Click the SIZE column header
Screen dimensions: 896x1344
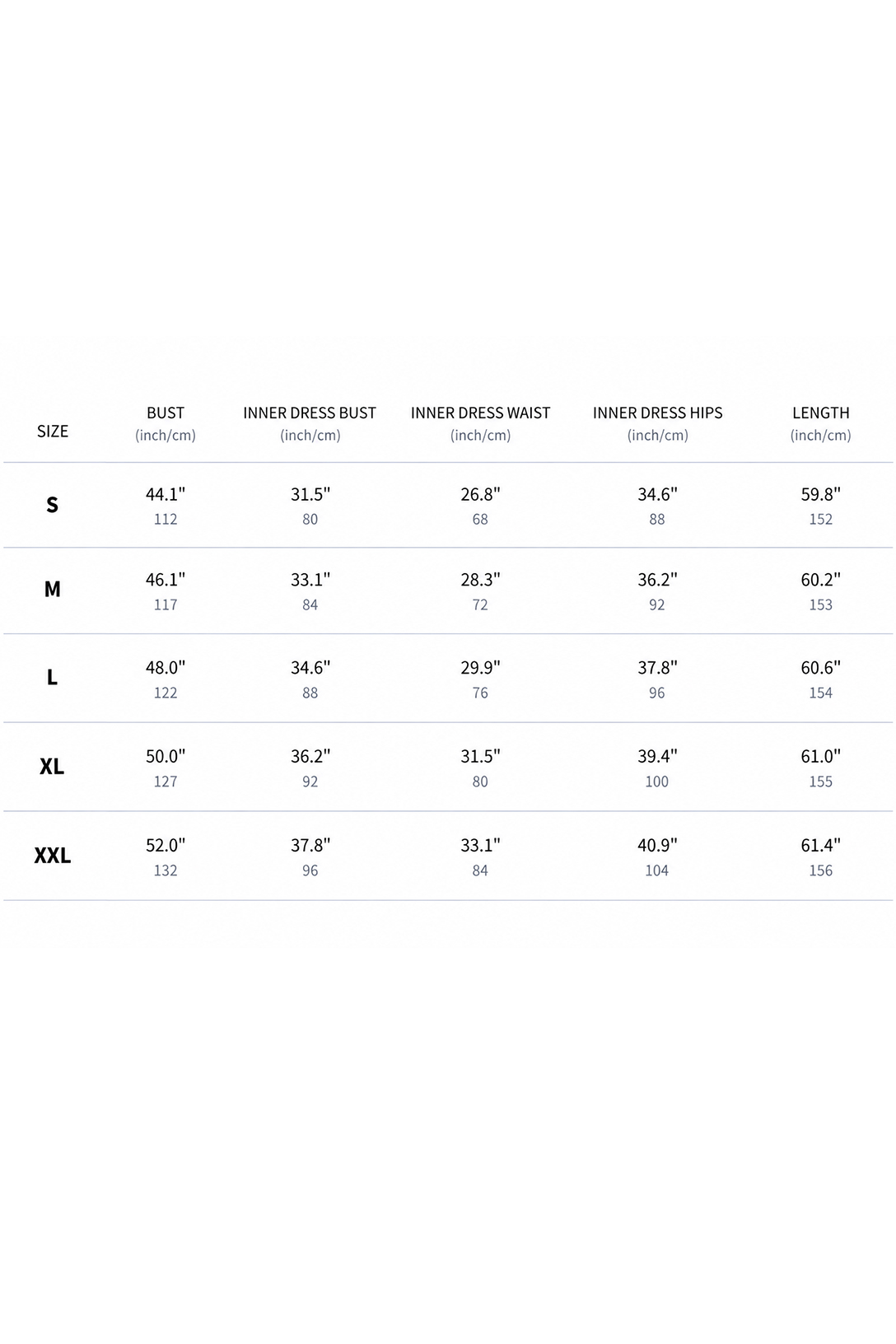coord(53,432)
